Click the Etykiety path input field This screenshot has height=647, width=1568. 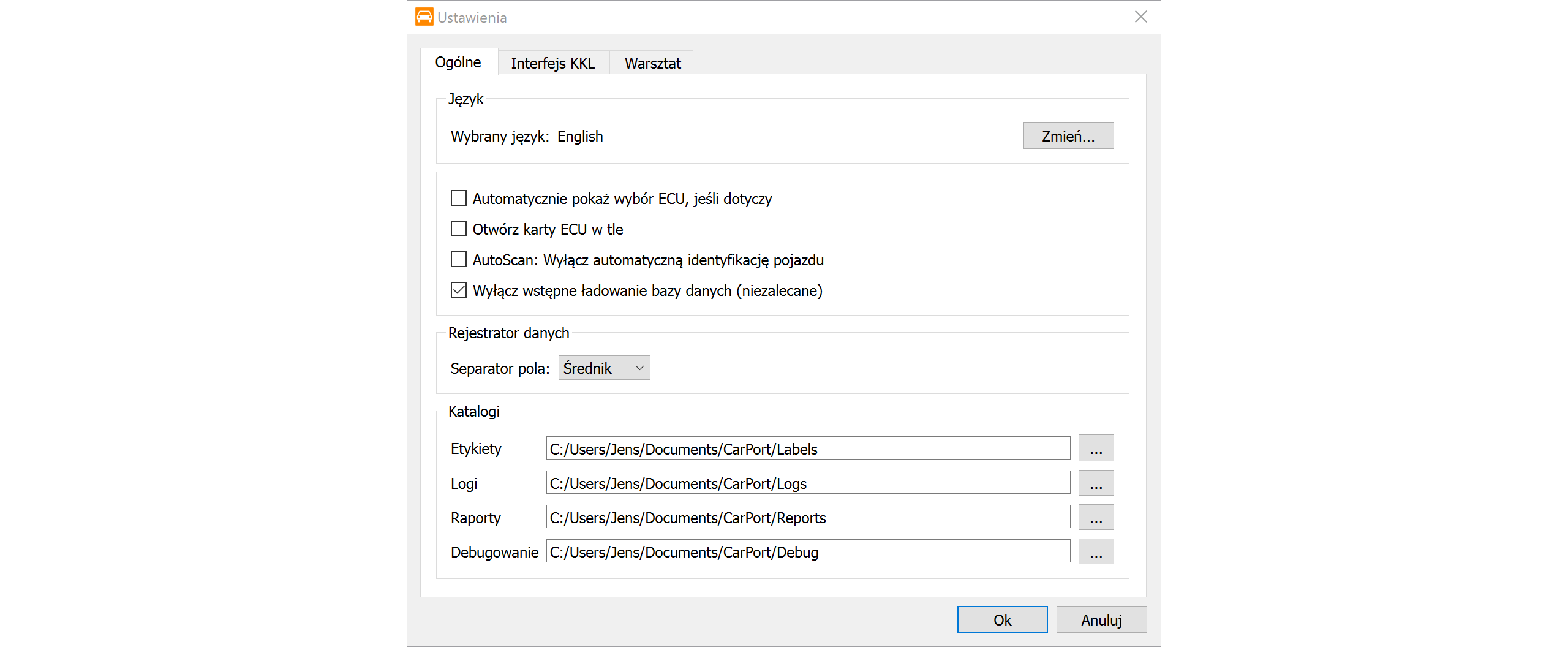coord(807,448)
